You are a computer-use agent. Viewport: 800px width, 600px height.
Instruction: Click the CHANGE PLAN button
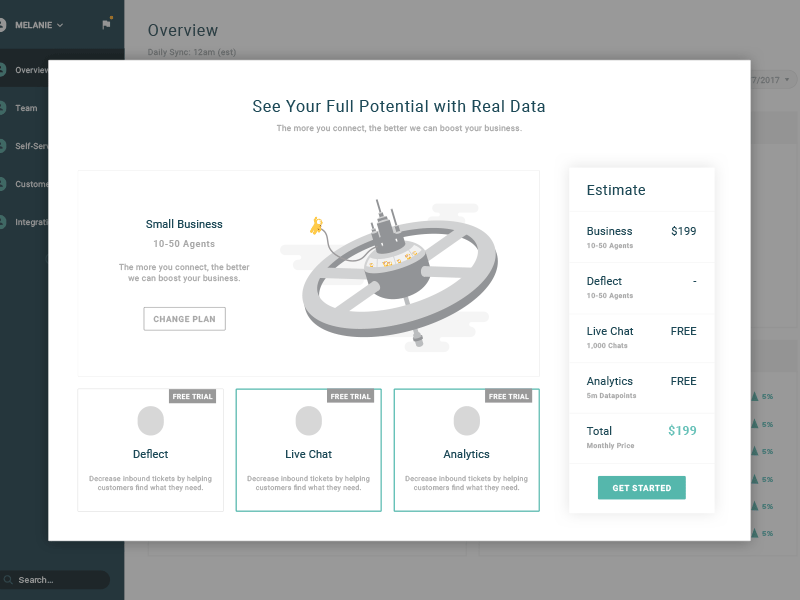tap(184, 318)
